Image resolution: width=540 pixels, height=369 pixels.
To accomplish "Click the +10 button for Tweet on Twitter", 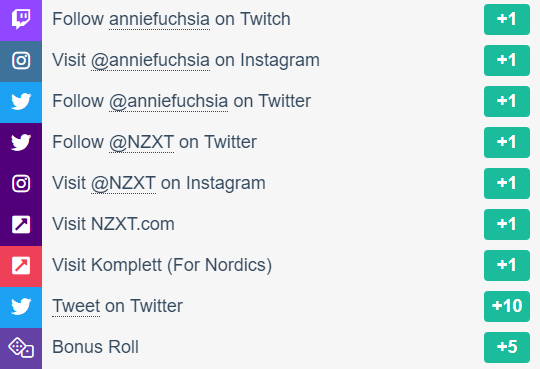I will (507, 306).
